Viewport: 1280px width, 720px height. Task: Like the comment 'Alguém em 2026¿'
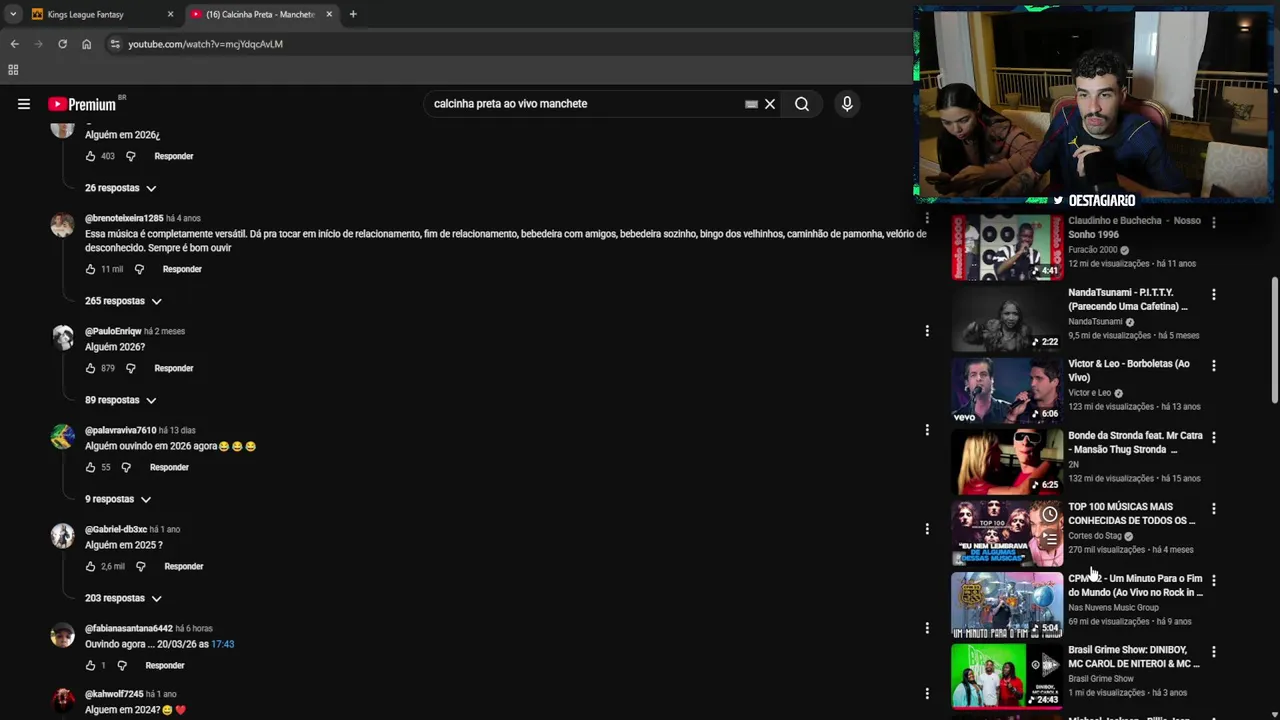91,156
